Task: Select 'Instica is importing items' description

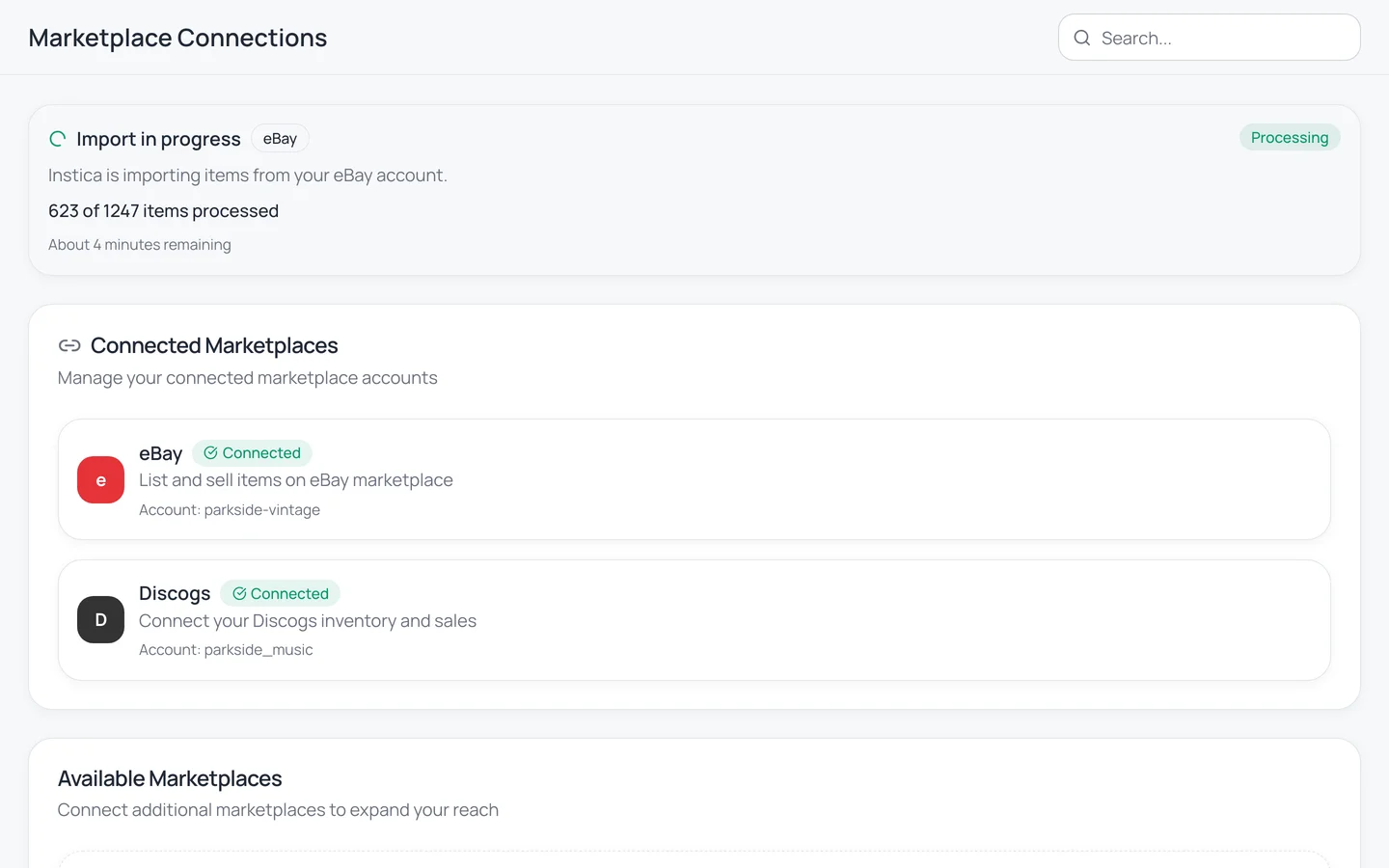Action: click(248, 176)
